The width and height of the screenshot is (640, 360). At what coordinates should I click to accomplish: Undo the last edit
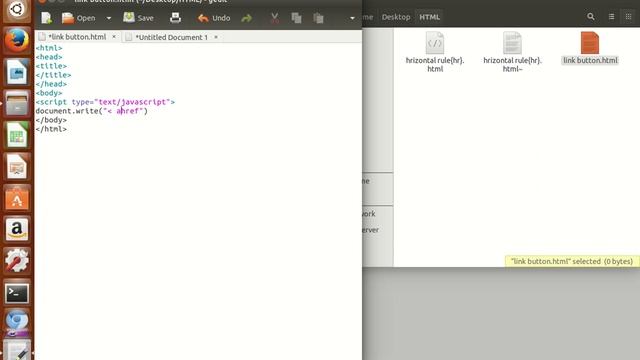pyautogui.click(x=214, y=18)
